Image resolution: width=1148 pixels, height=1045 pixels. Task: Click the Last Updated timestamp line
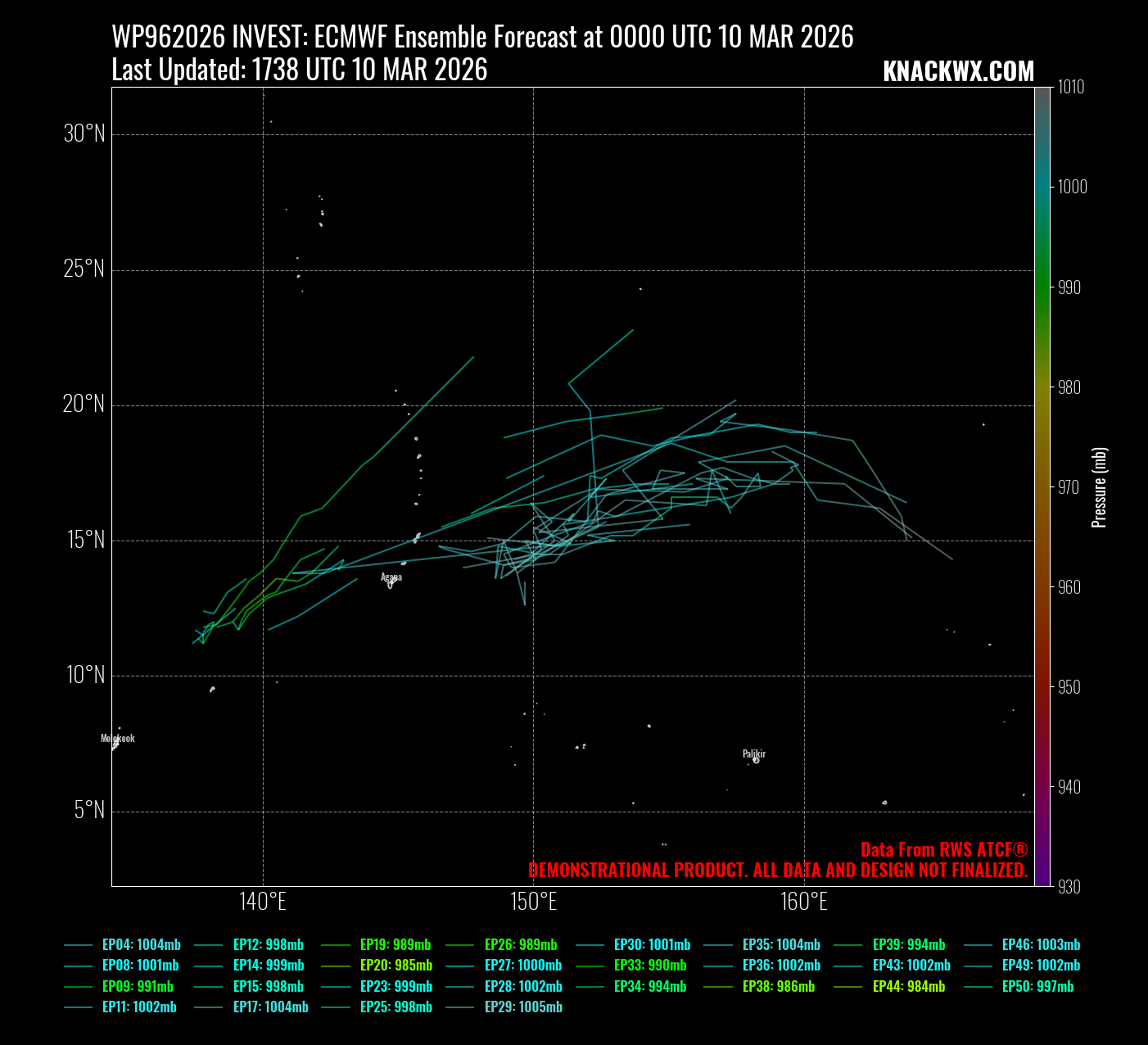point(299,70)
